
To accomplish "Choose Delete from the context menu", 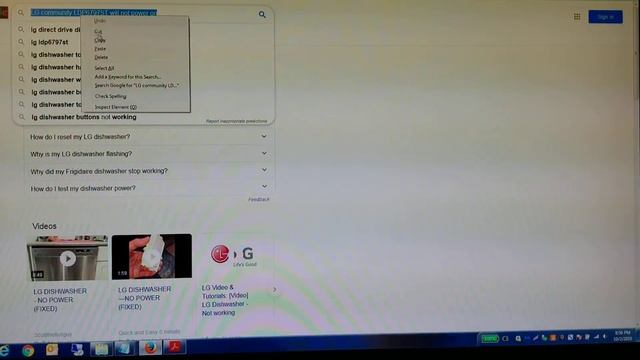I will tap(101, 57).
